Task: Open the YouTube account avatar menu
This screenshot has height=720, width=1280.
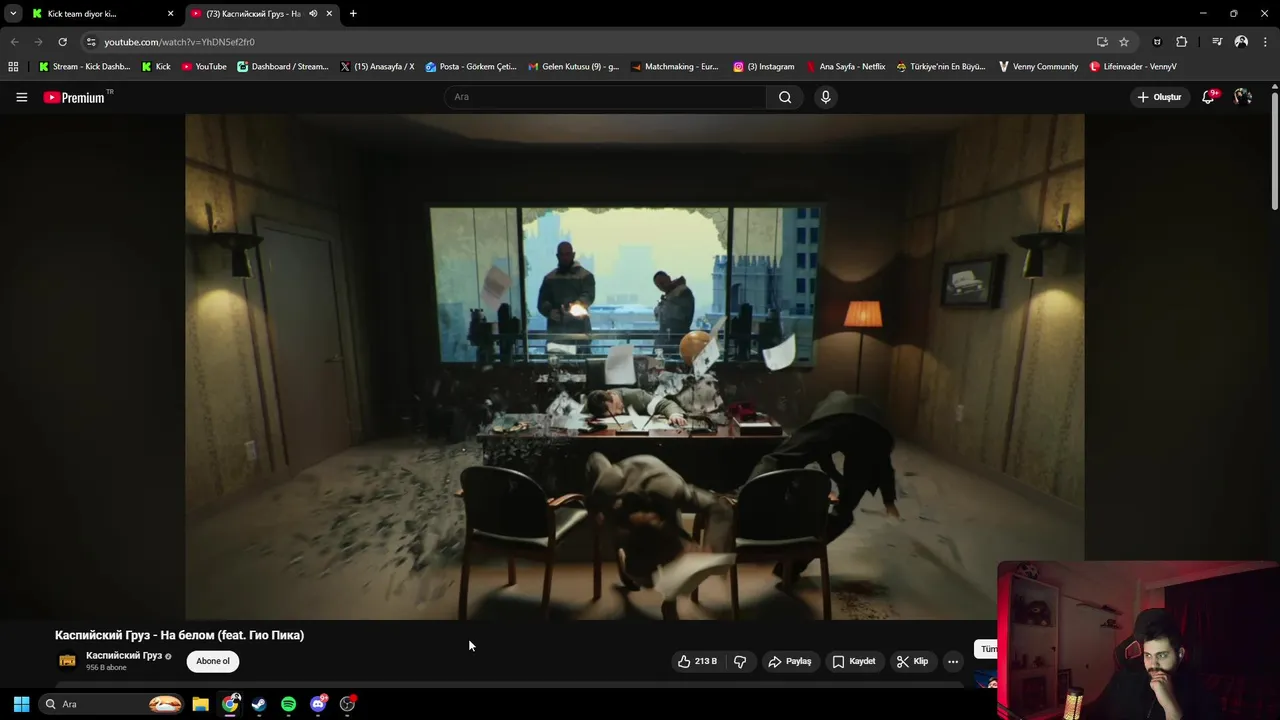Action: pyautogui.click(x=1243, y=97)
